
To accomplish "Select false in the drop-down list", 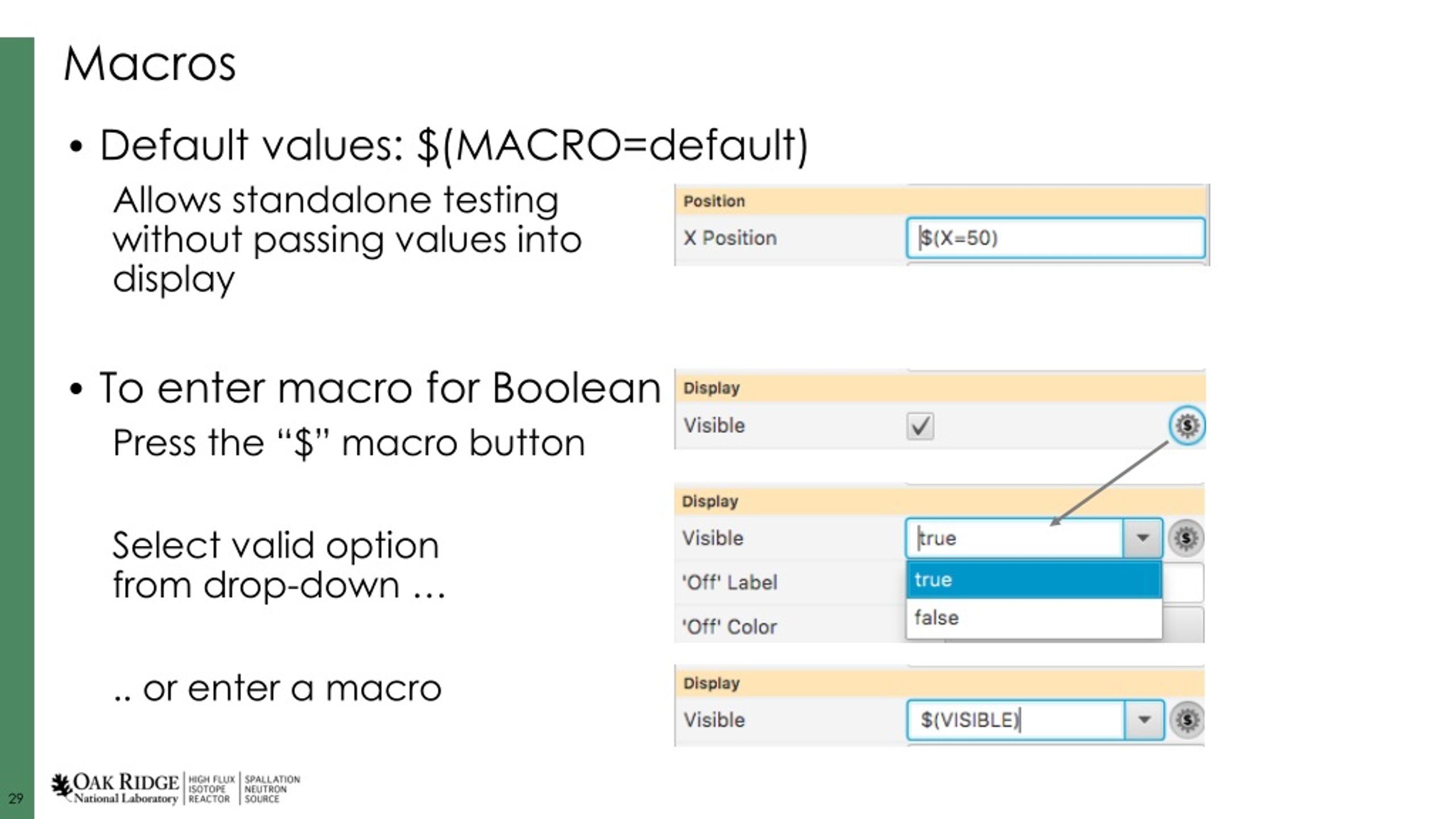I will [1033, 618].
